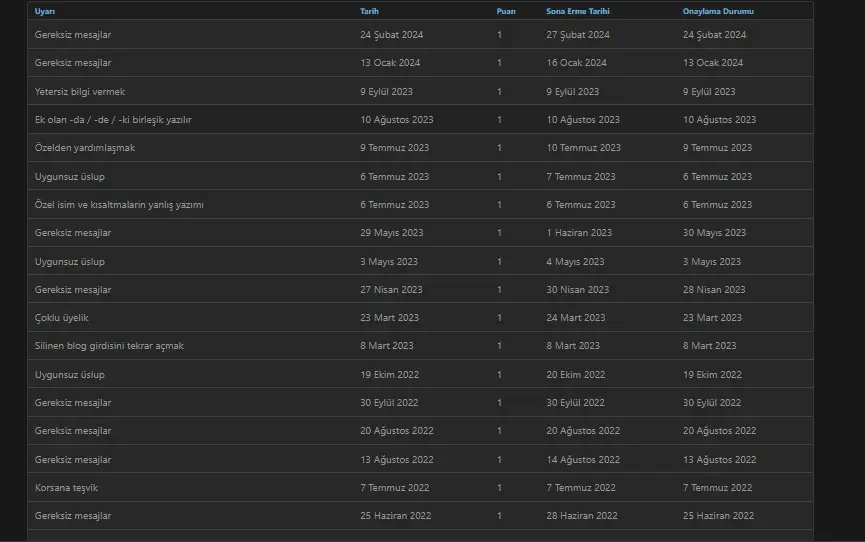Click expiry date '27 Şubat 2024'
The image size is (865, 542).
pos(578,35)
